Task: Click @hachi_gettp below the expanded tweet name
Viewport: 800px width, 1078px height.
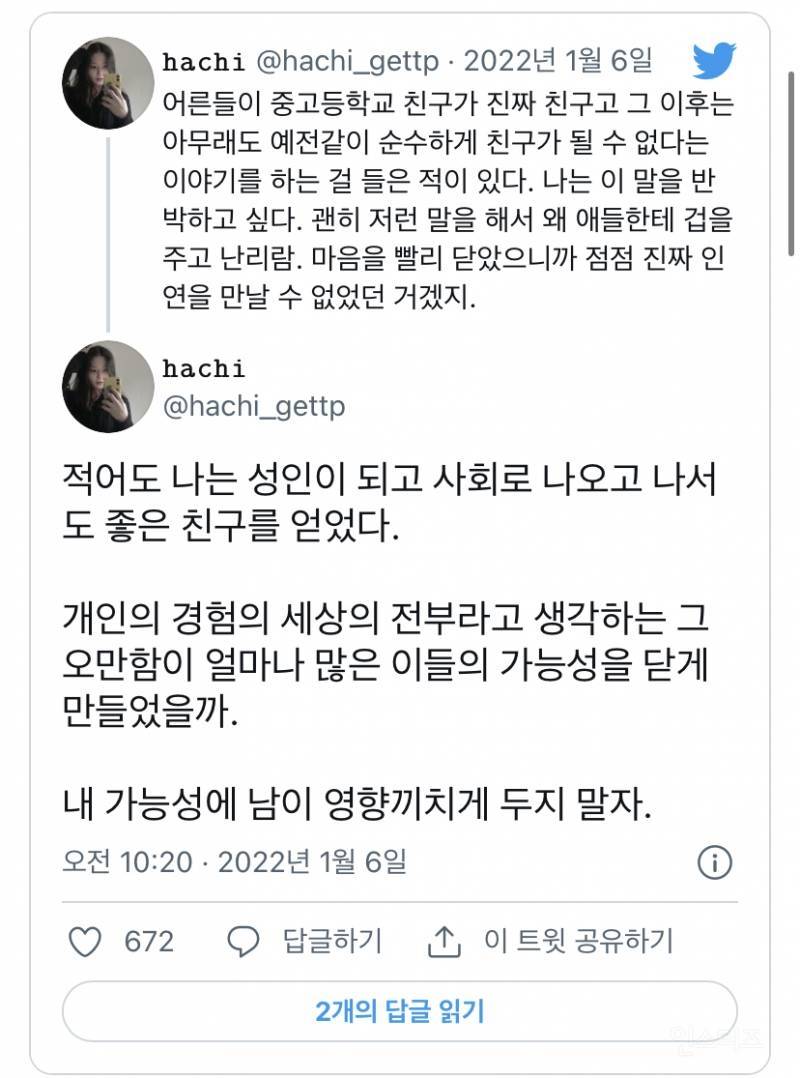Action: (x=253, y=405)
